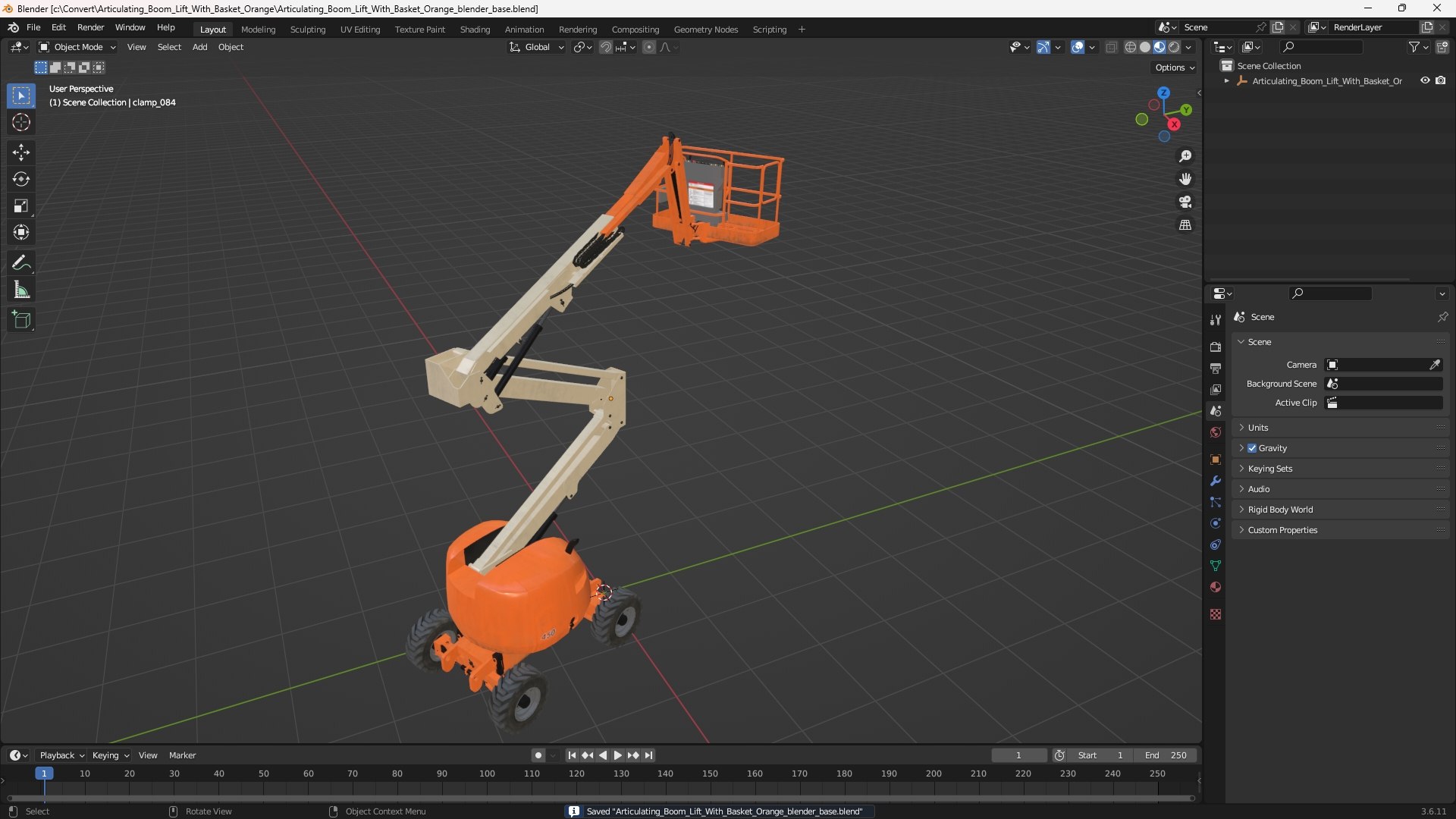Switch orthographic/perspective grid icon
Screen dimensions: 1456x819
[1185, 225]
